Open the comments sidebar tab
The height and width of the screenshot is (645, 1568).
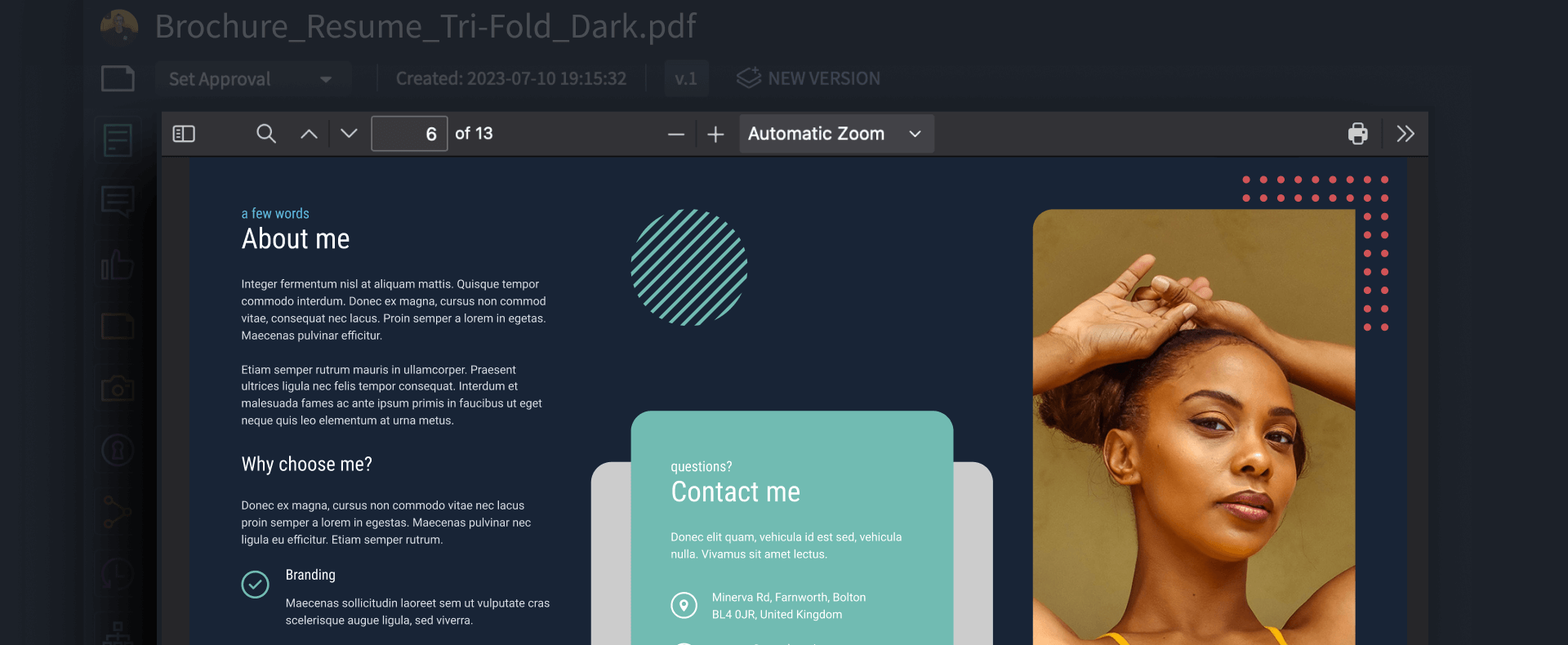118,202
